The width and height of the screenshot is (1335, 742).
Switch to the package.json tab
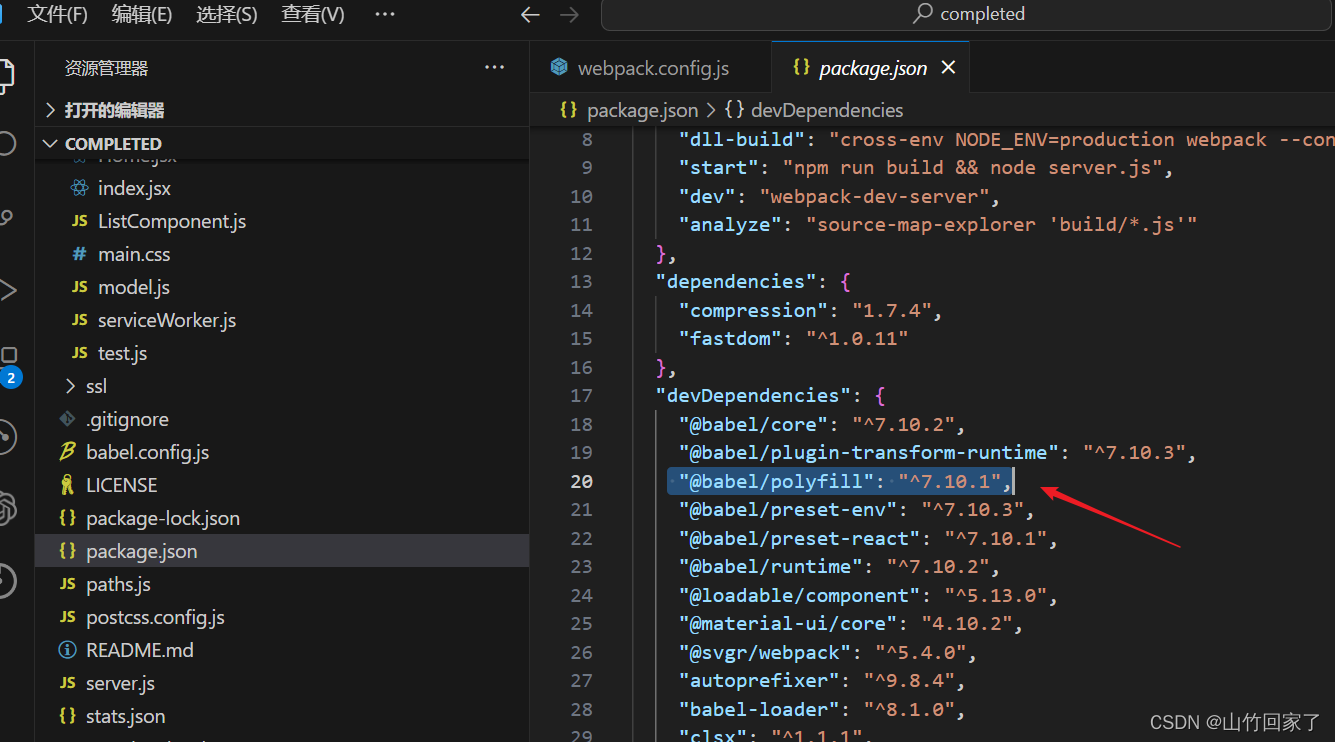[x=871, y=68]
